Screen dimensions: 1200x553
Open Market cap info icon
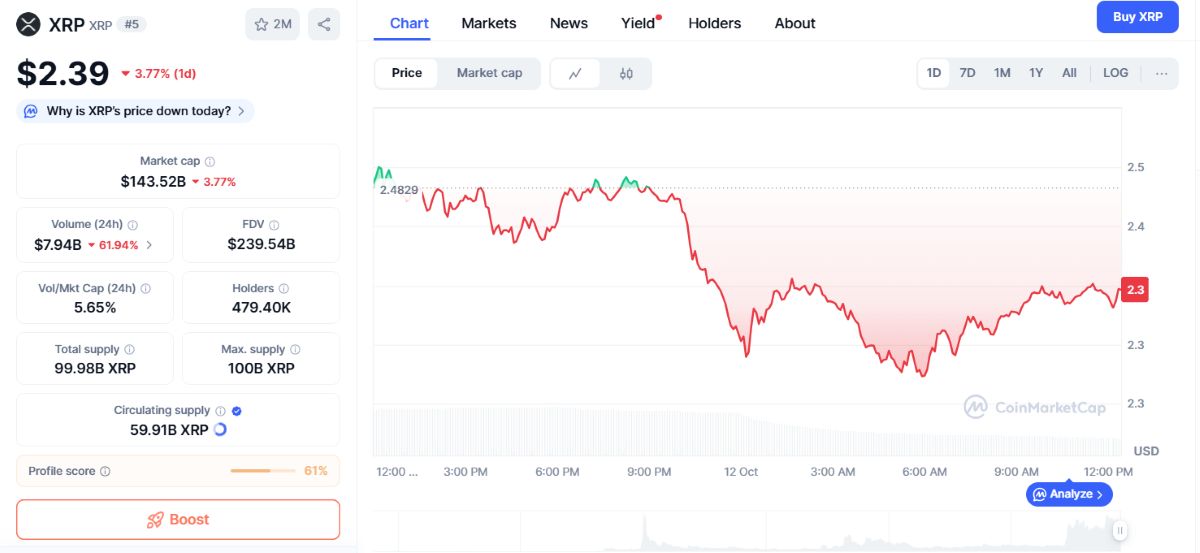[210, 161]
